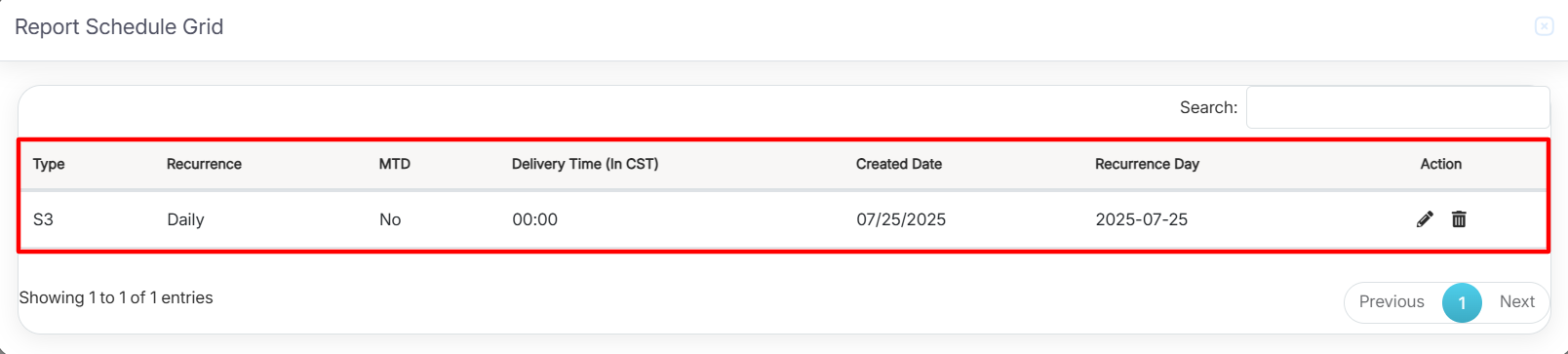This screenshot has height=354, width=1568.
Task: Delete the S3 schedule with trash icon
Action: 1459,219
